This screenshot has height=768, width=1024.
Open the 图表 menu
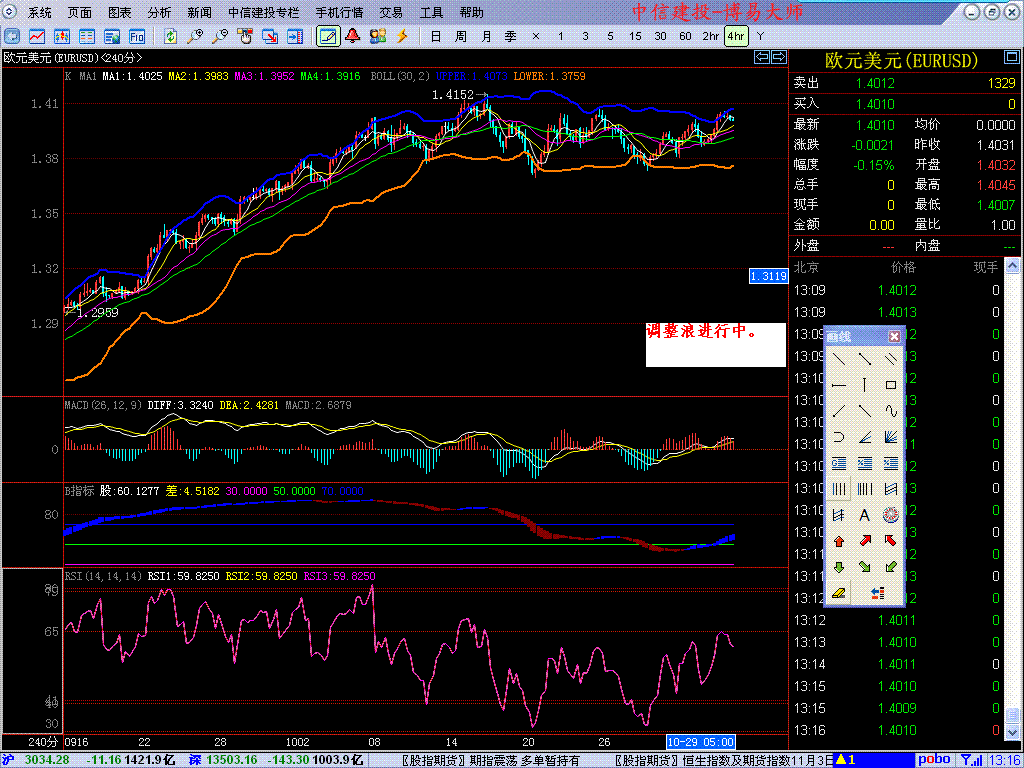[x=120, y=12]
